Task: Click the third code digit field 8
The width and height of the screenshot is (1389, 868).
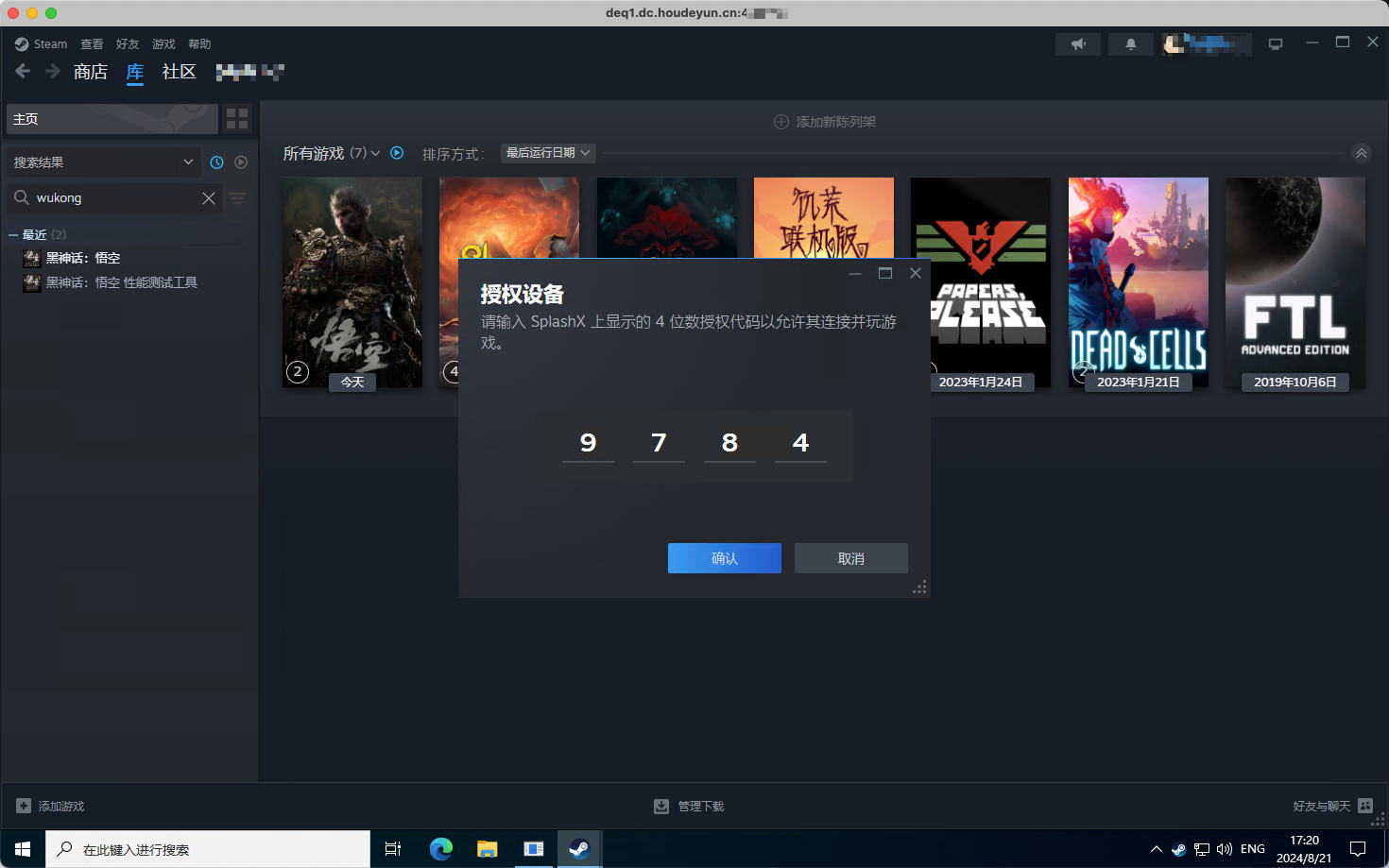Action: click(x=729, y=443)
